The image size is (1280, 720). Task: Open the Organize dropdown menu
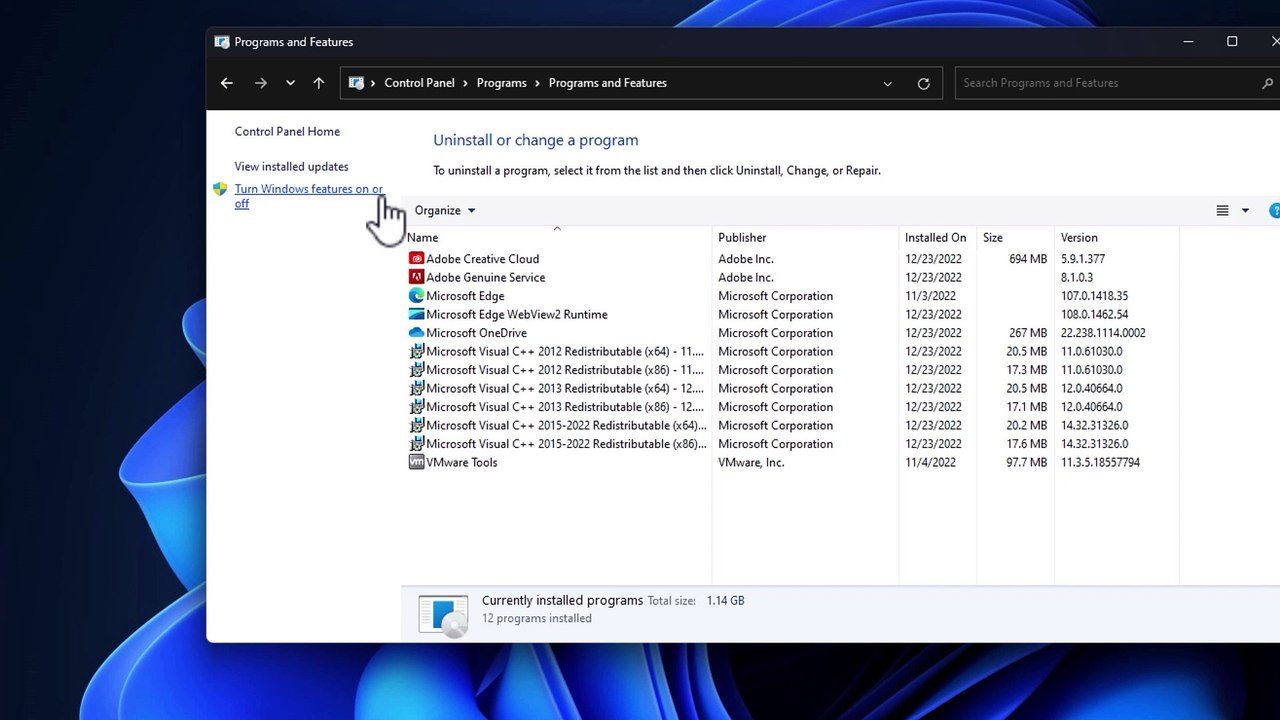tap(445, 210)
